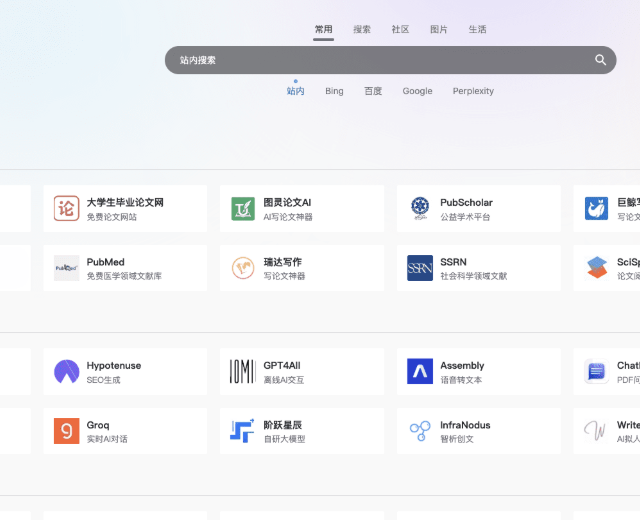Viewport: 640px width, 520px height.
Task: Click the PubMed logo icon
Action: 67,268
